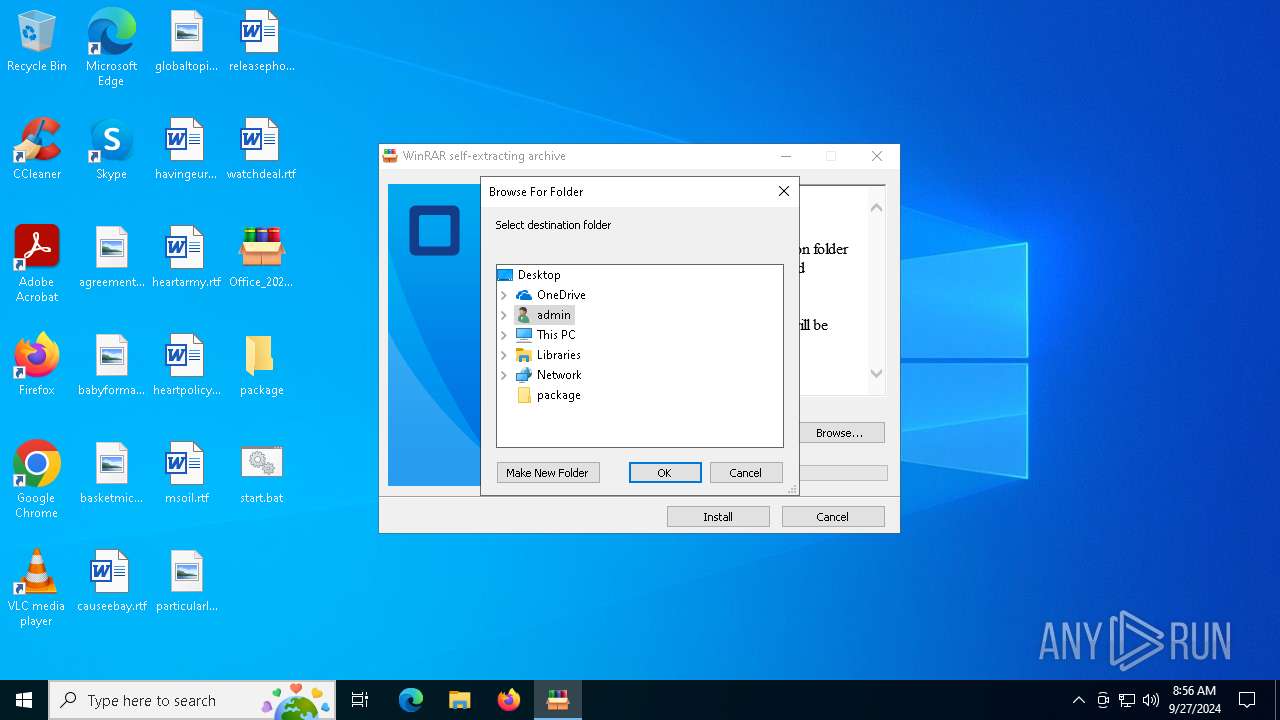Select the agreement... image file icon
Image resolution: width=1280 pixels, height=720 pixels.
[111, 258]
